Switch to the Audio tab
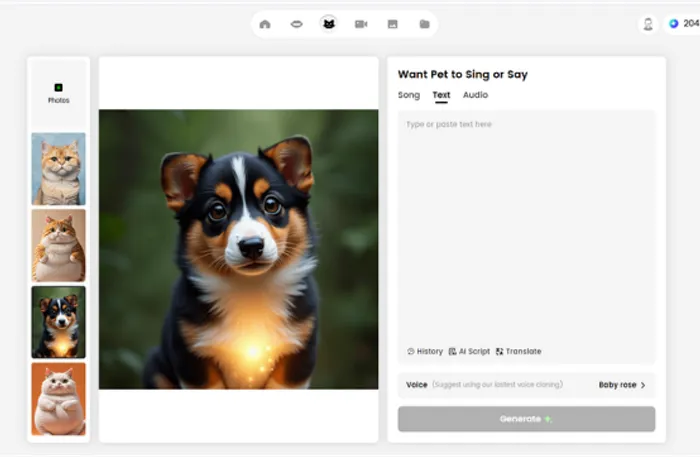 [x=475, y=95]
